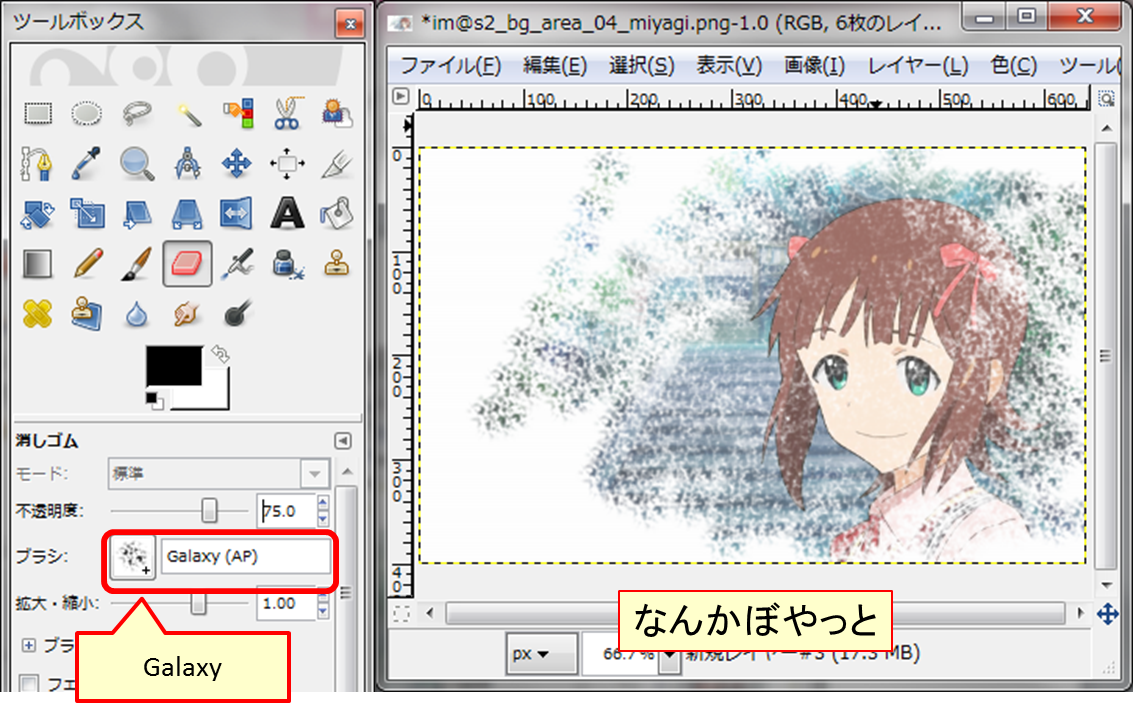Screen dimensions: 1133x703
Task: Pick the Color Picker eyedropper tool
Action: 87,164
